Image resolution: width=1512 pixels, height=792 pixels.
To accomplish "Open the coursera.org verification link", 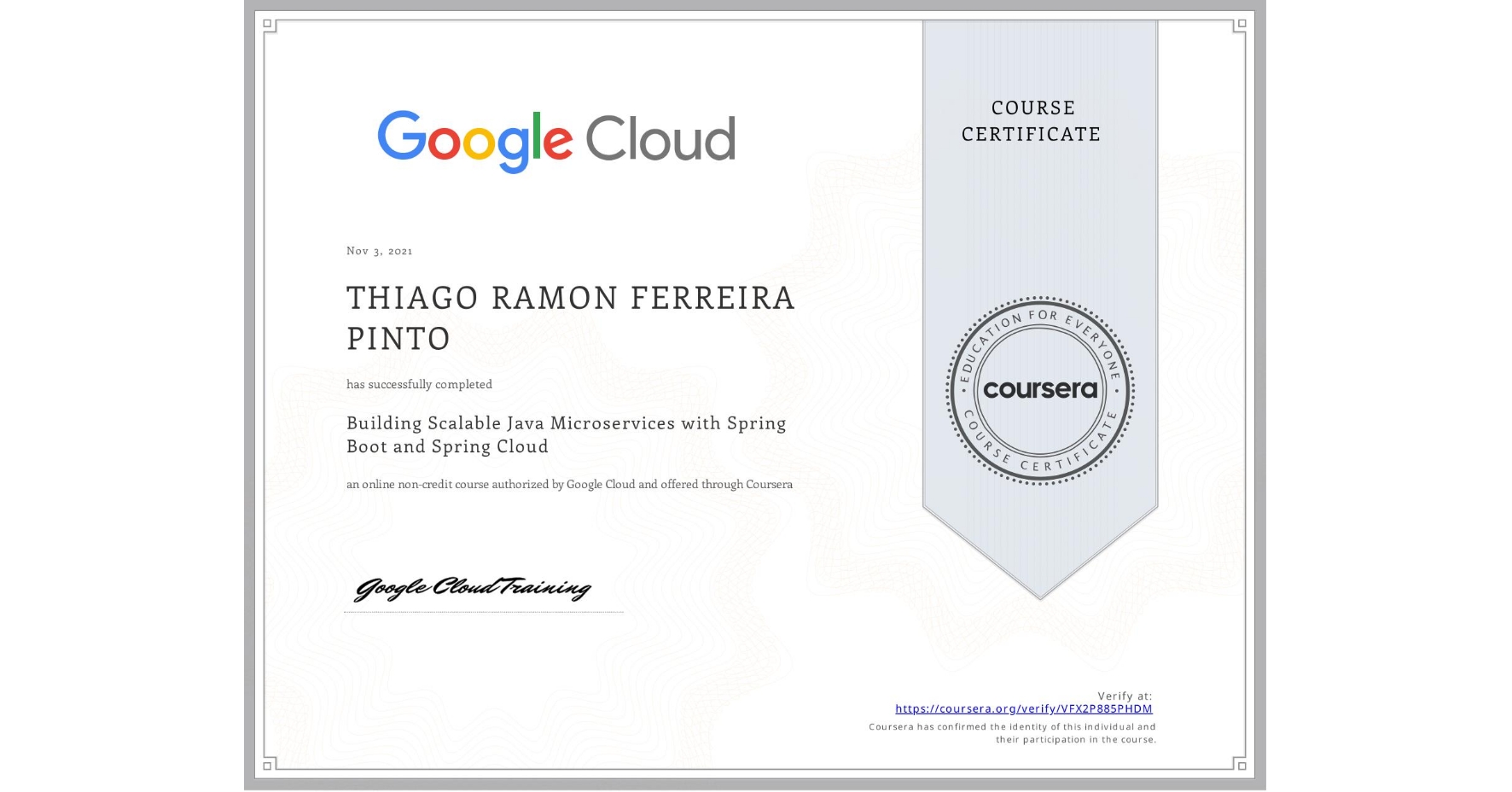I will [1023, 708].
